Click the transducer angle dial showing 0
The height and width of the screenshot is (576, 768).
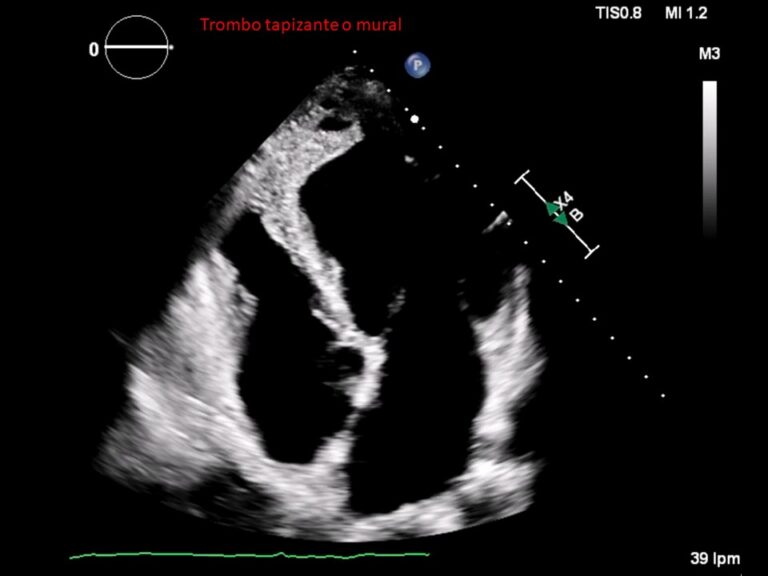pos(137,48)
